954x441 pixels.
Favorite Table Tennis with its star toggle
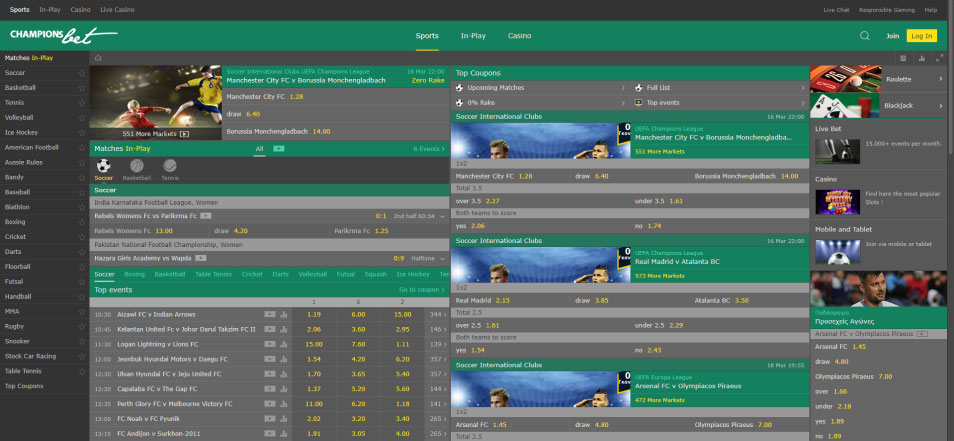82,371
